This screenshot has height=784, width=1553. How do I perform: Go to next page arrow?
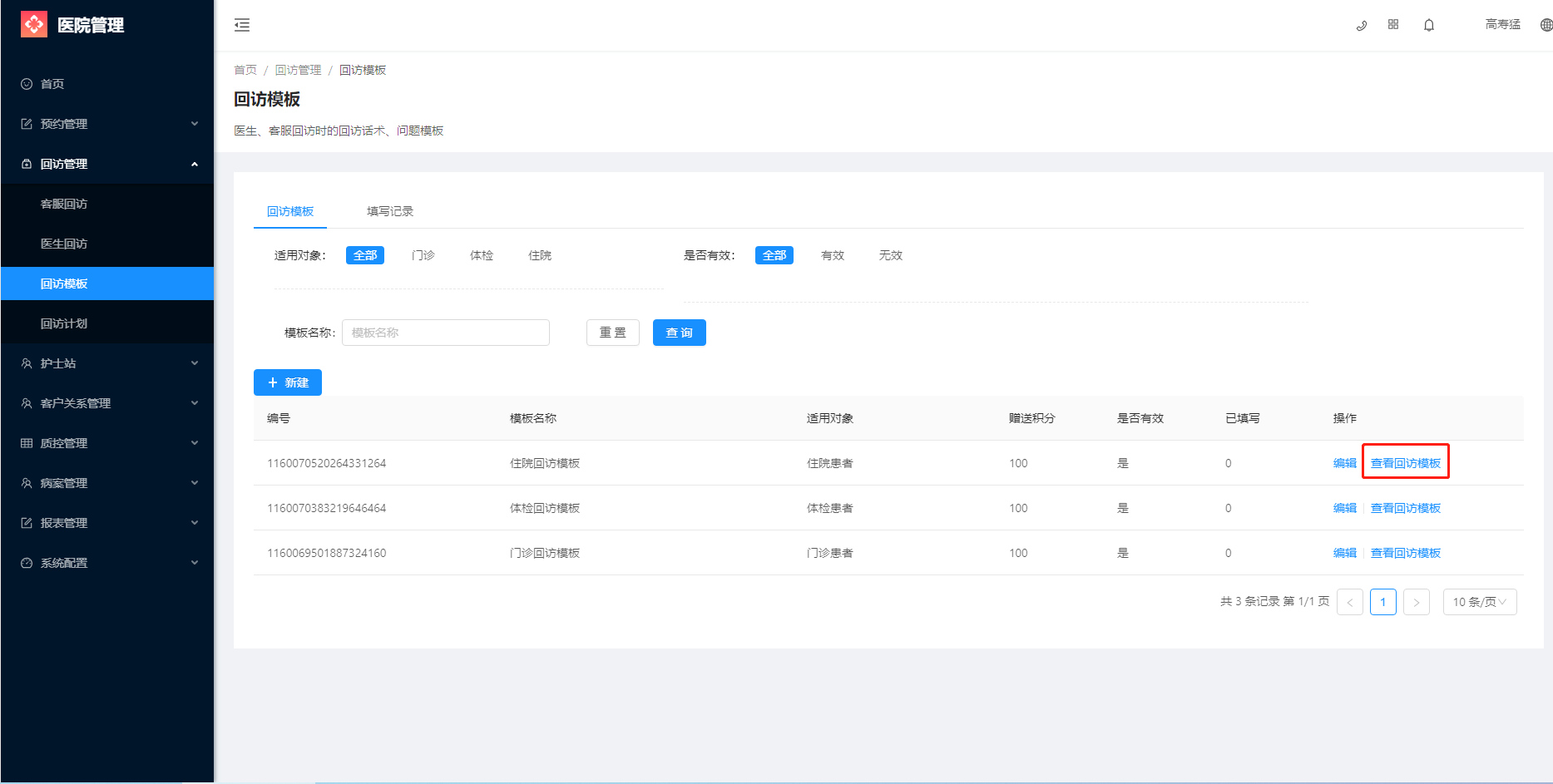[1417, 602]
